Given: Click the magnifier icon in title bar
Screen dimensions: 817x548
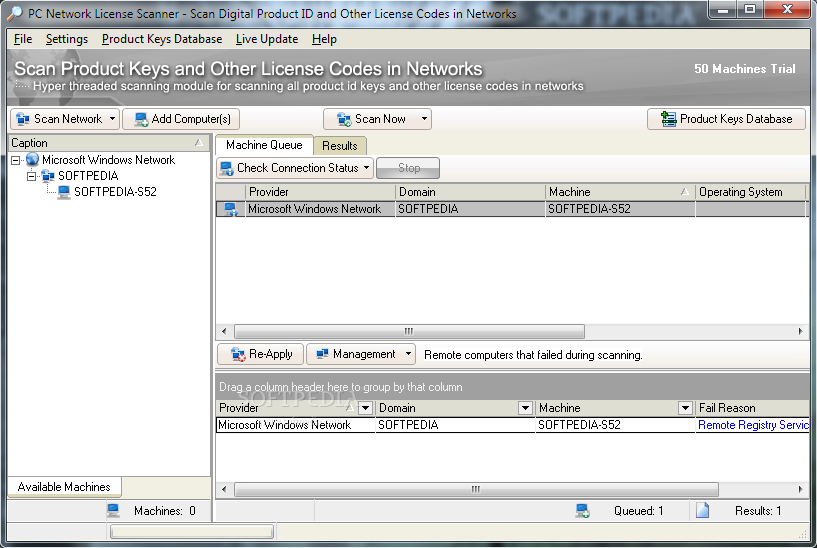Looking at the screenshot, I should click(16, 13).
